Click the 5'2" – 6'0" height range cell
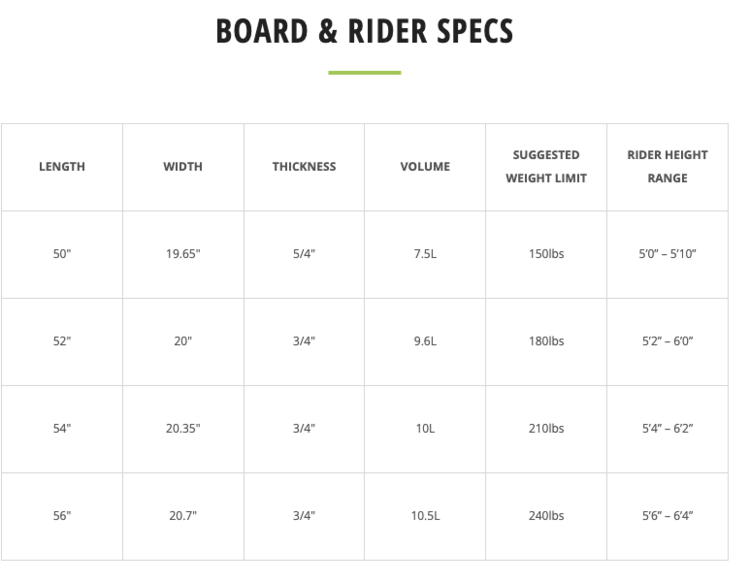The width and height of the screenshot is (750, 582). [667, 341]
